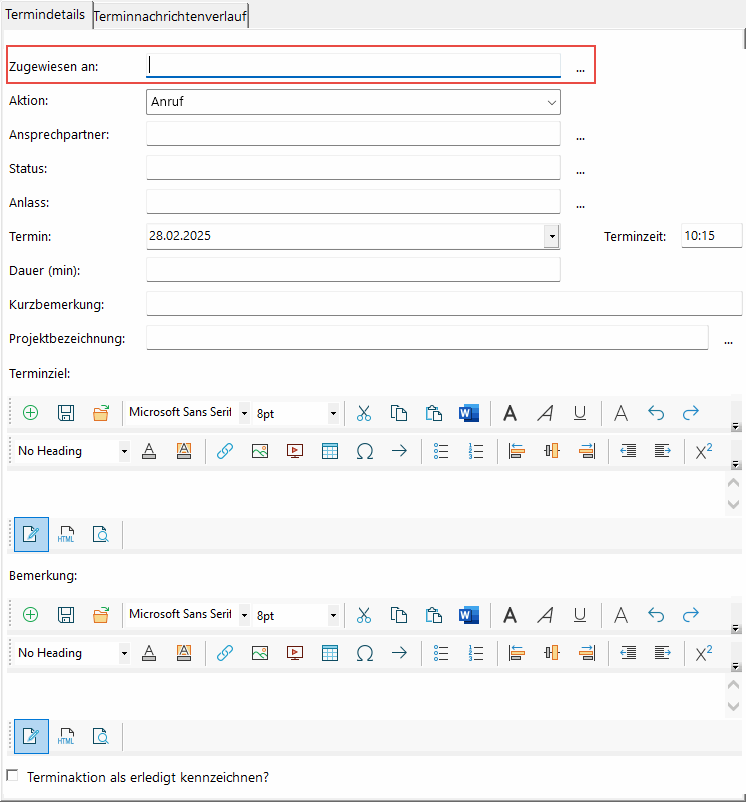Toggle bold formatting in the Bemerkung editor

(510, 615)
